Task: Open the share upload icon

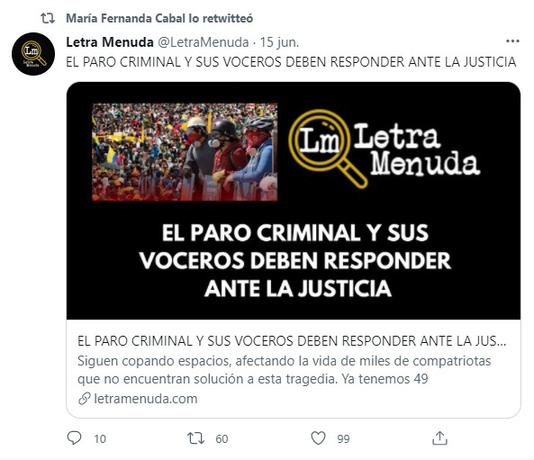Action: tap(440, 438)
